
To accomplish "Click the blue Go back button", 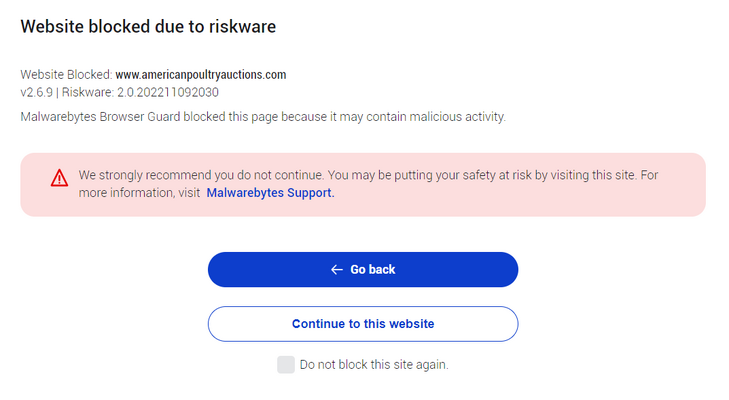I will click(363, 269).
